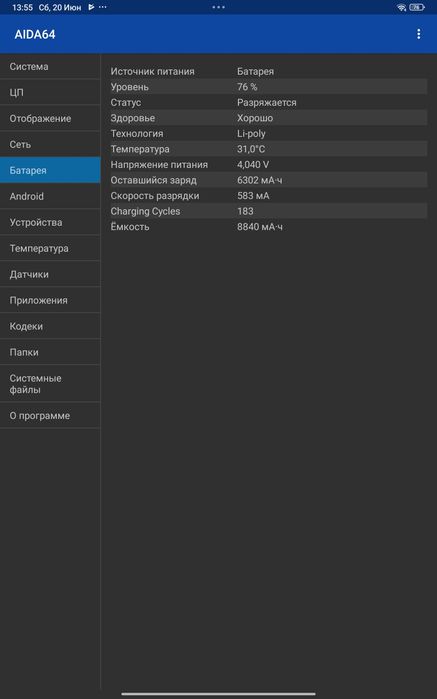Tap the 583 мА value

pyautogui.click(x=253, y=196)
